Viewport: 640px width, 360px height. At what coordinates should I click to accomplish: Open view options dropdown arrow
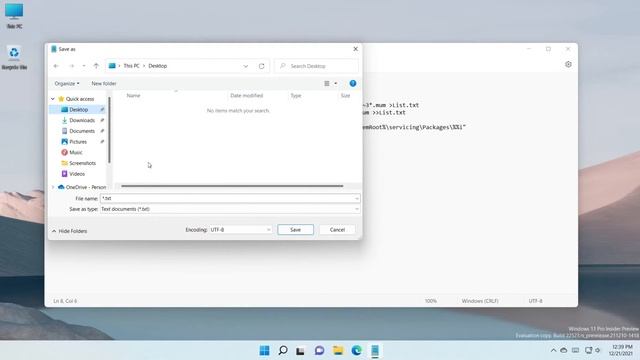point(336,83)
